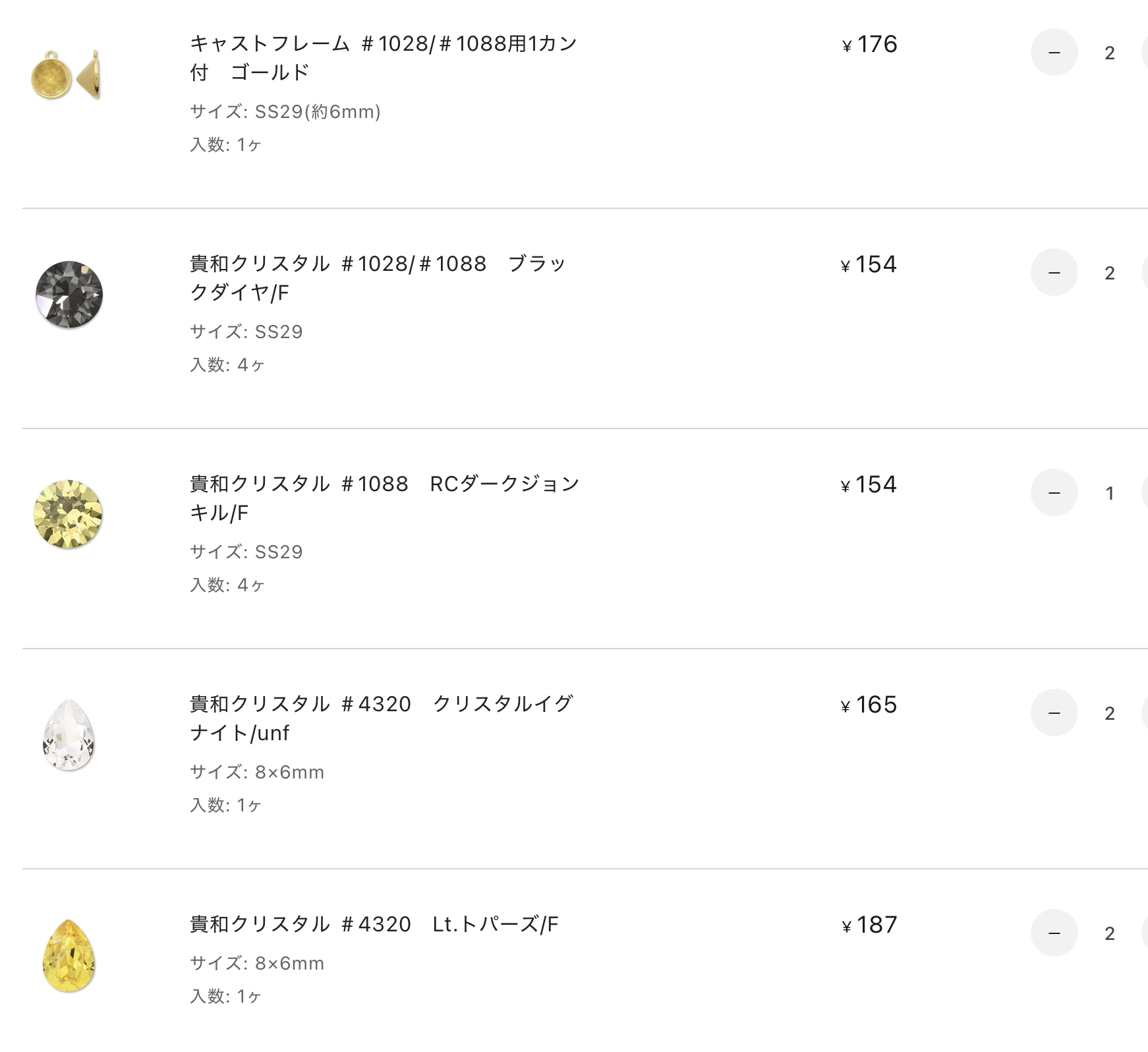Open the black diamond crystal thumbnail
Screen dimensions: 1148x1052
tap(69, 294)
